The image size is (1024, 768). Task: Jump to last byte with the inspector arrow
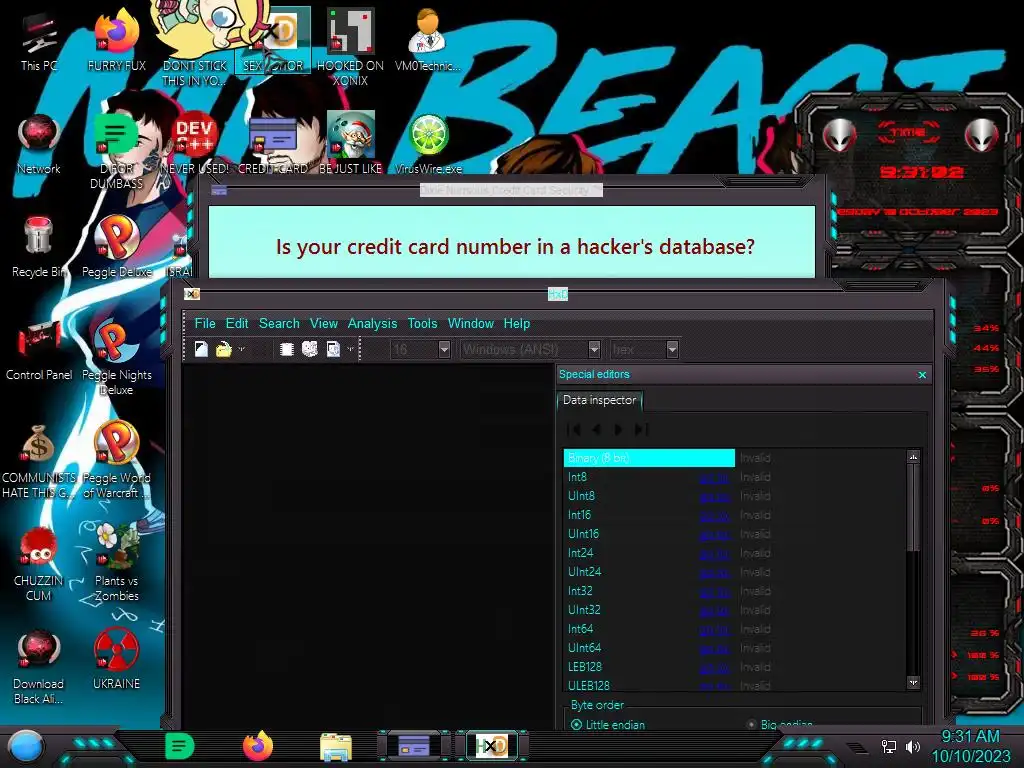[641, 429]
